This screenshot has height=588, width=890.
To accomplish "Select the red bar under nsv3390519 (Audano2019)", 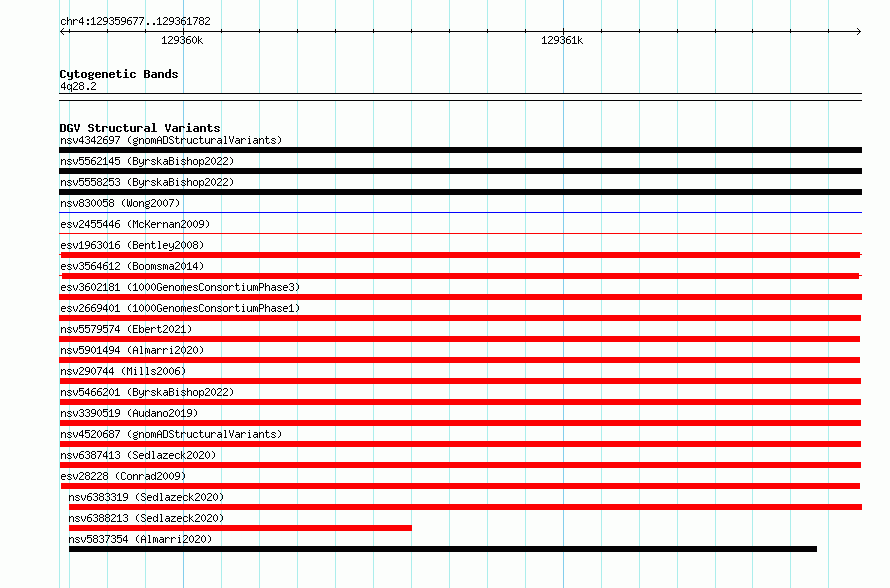I will pyautogui.click(x=460, y=423).
